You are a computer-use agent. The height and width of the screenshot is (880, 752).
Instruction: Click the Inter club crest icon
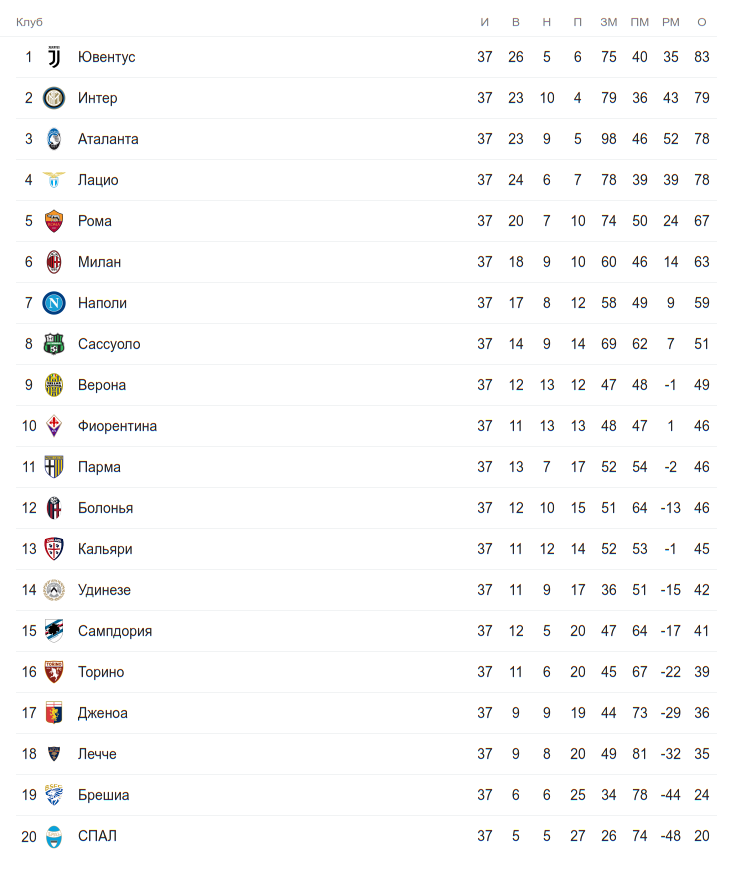[x=54, y=98]
